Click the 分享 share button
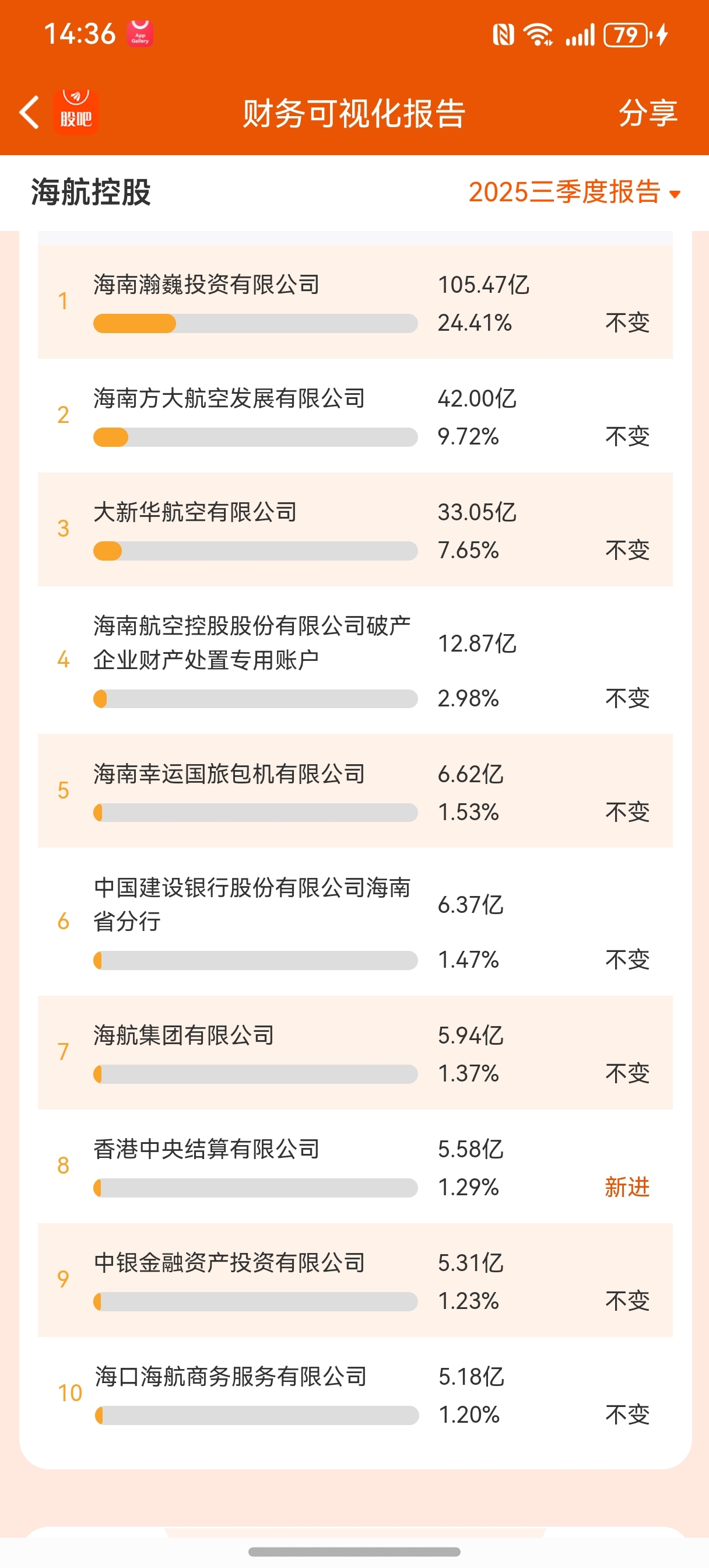The width and height of the screenshot is (709, 1568). click(648, 113)
